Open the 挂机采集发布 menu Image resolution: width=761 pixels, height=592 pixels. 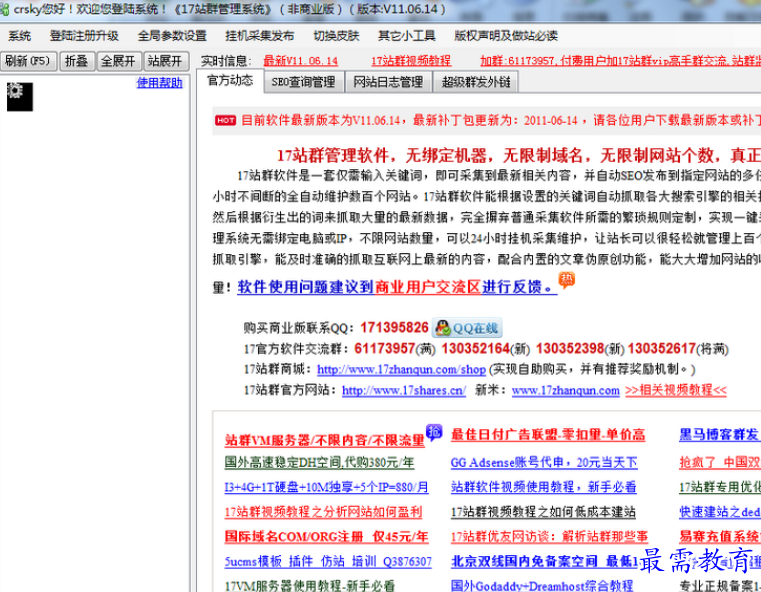260,36
